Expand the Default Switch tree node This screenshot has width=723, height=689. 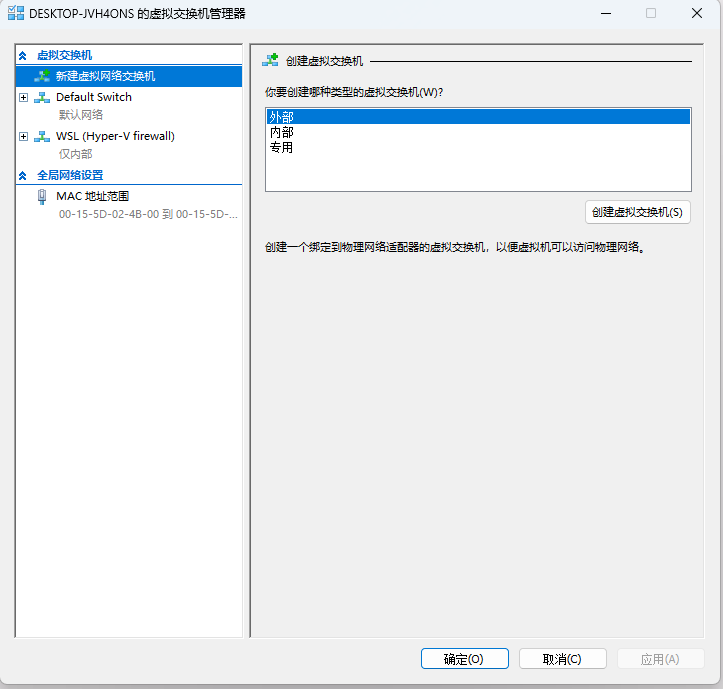coord(24,97)
